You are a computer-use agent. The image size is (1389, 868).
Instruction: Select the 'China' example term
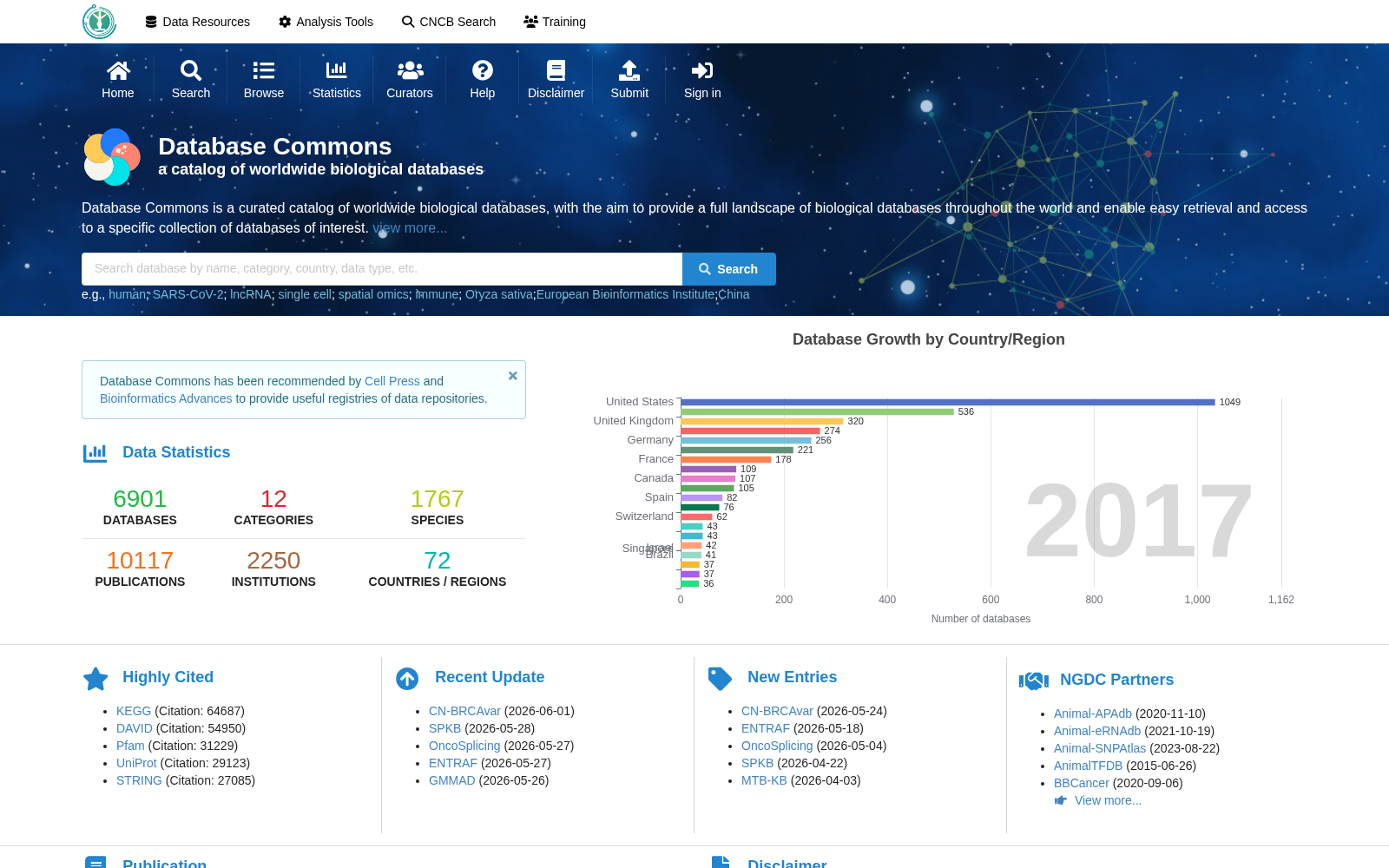pos(734,294)
